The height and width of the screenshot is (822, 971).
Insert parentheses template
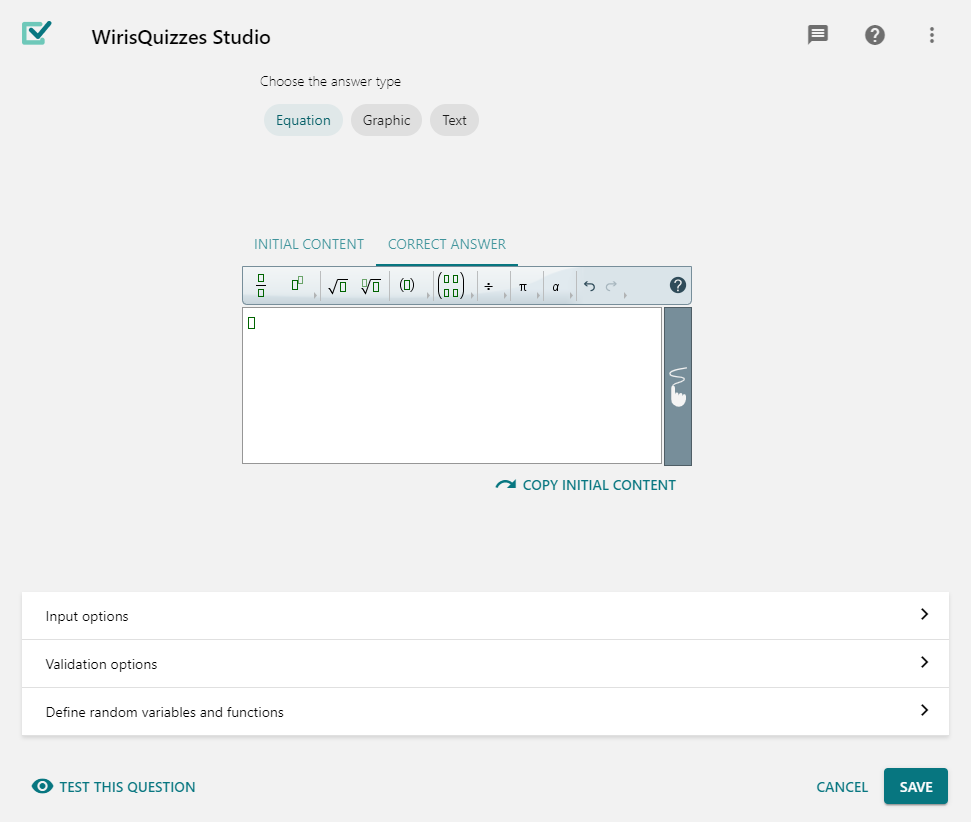[407, 285]
